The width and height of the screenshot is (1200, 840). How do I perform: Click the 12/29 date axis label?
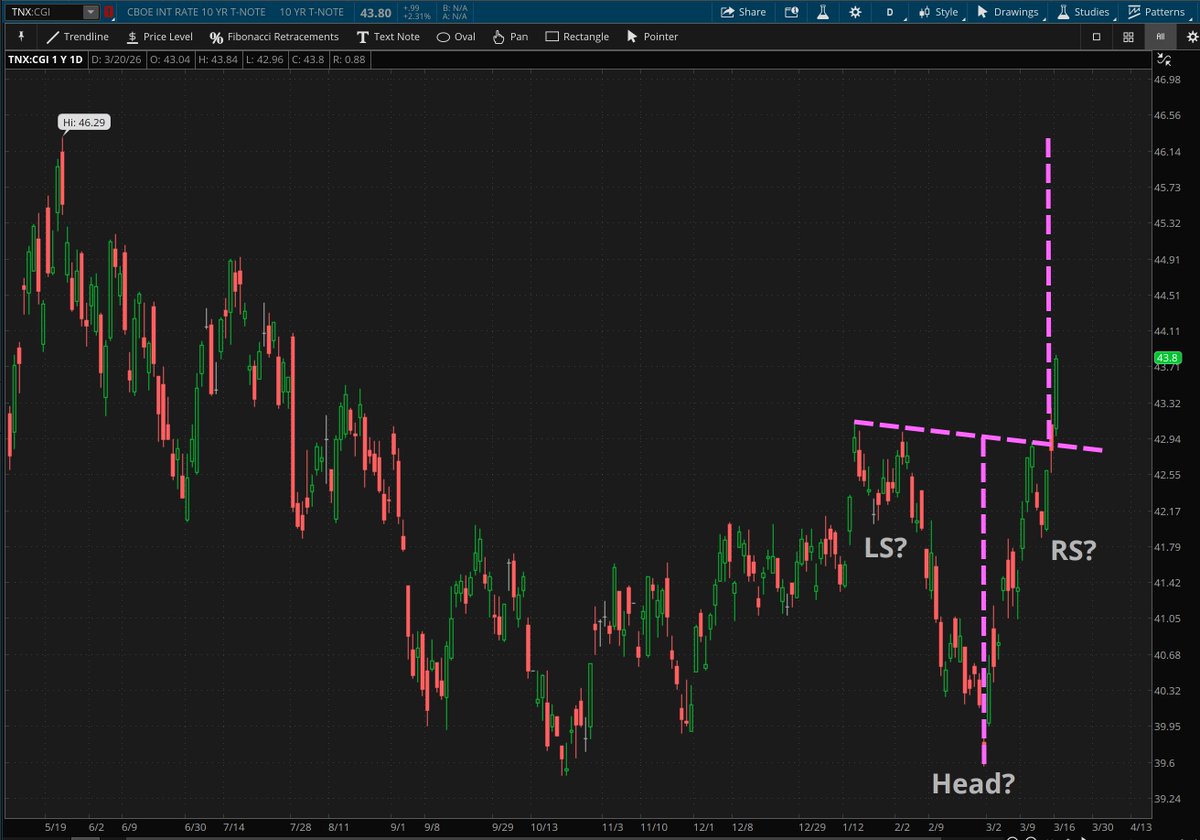coord(811,827)
